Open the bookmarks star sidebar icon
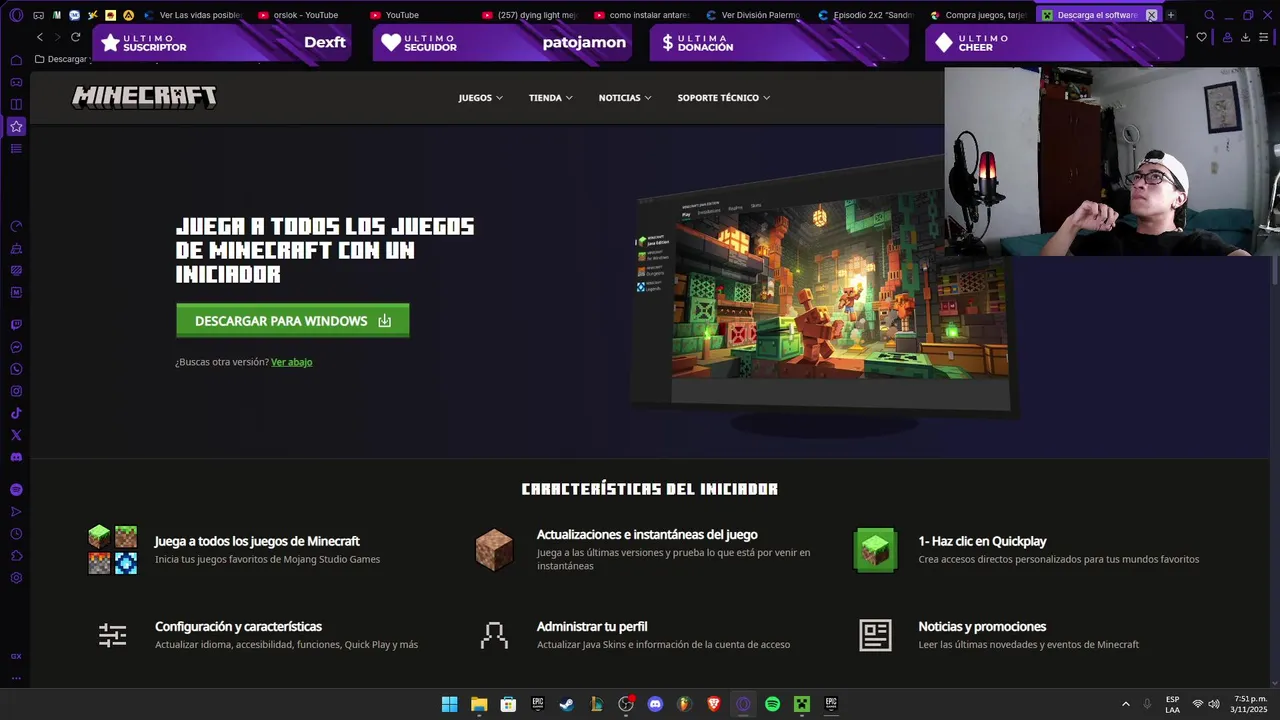 [x=16, y=126]
